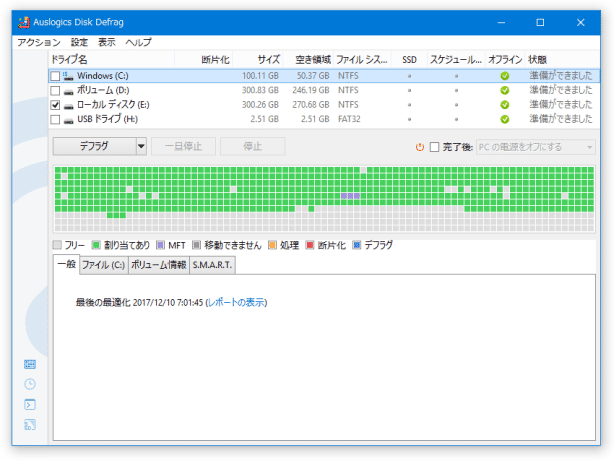
Task: Click the フリー legend color swatch
Action: pyautogui.click(x=57, y=245)
